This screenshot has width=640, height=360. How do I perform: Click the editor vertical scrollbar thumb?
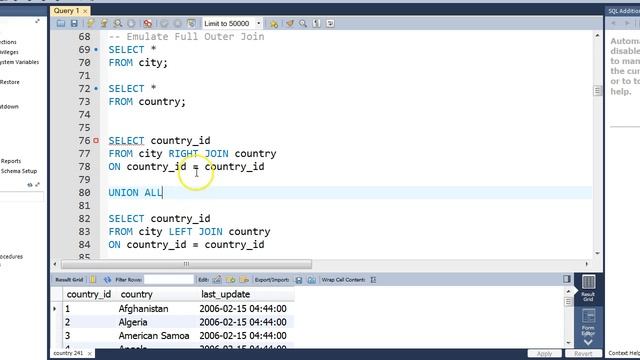pos(597,91)
